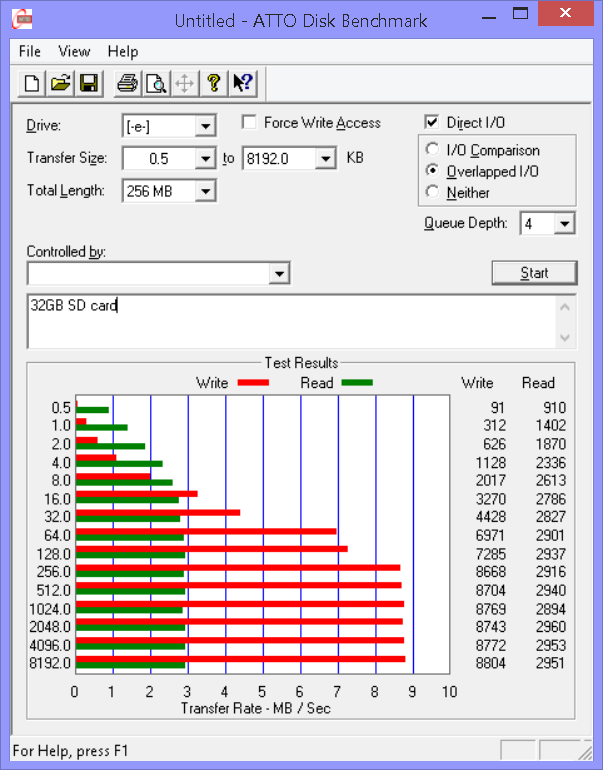Click the description box scroll up arrow

[x=565, y=308]
